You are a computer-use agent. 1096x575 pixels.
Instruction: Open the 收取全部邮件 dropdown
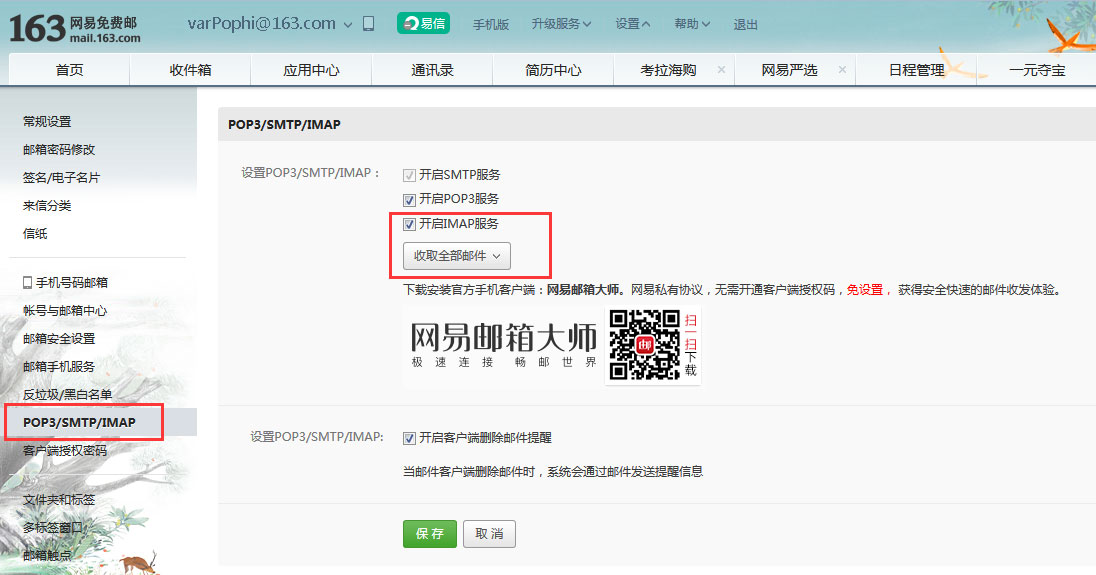tap(457, 256)
